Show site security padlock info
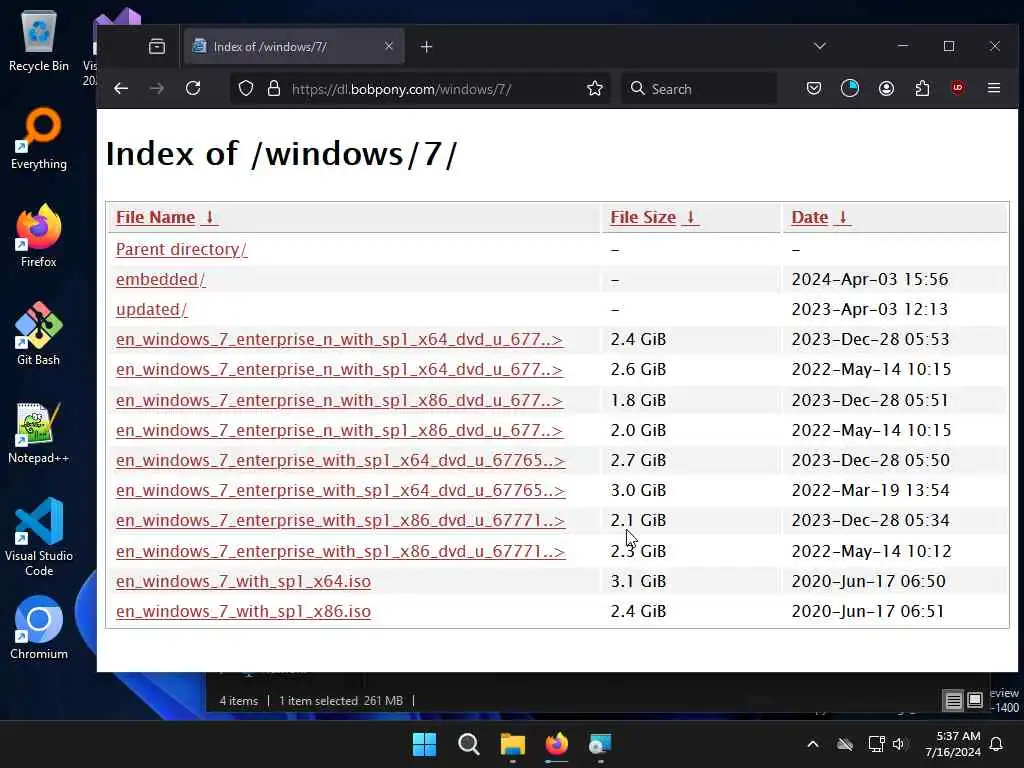The image size is (1024, 768). 274,88
